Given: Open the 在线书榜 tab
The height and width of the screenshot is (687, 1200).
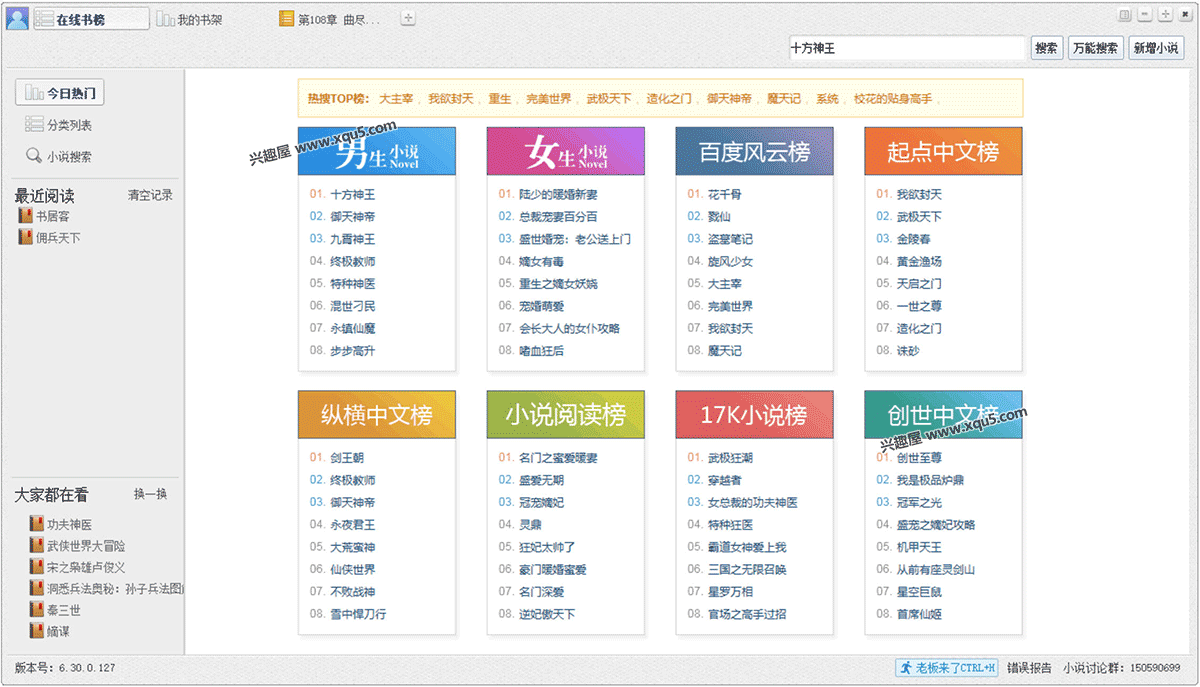Looking at the screenshot, I should point(92,19).
